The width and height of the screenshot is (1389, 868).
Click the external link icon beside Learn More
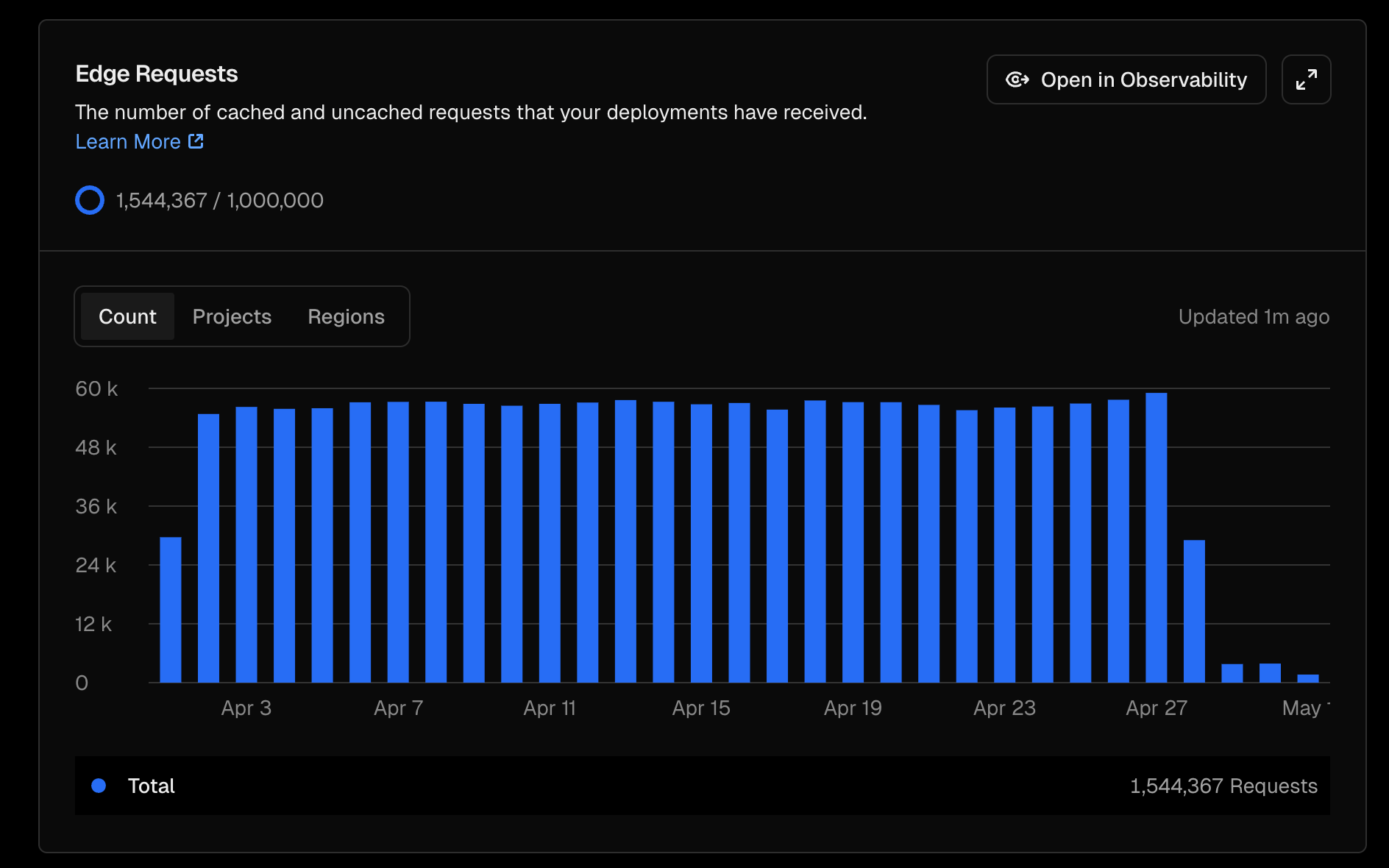point(196,141)
